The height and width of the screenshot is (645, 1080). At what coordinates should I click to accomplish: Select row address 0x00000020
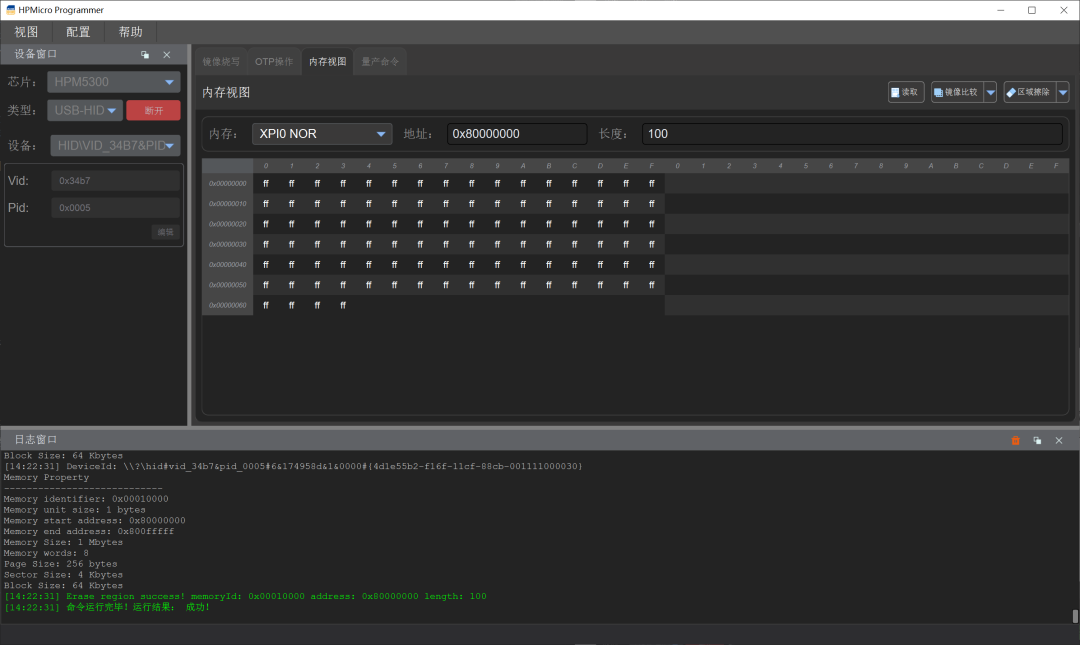click(228, 224)
